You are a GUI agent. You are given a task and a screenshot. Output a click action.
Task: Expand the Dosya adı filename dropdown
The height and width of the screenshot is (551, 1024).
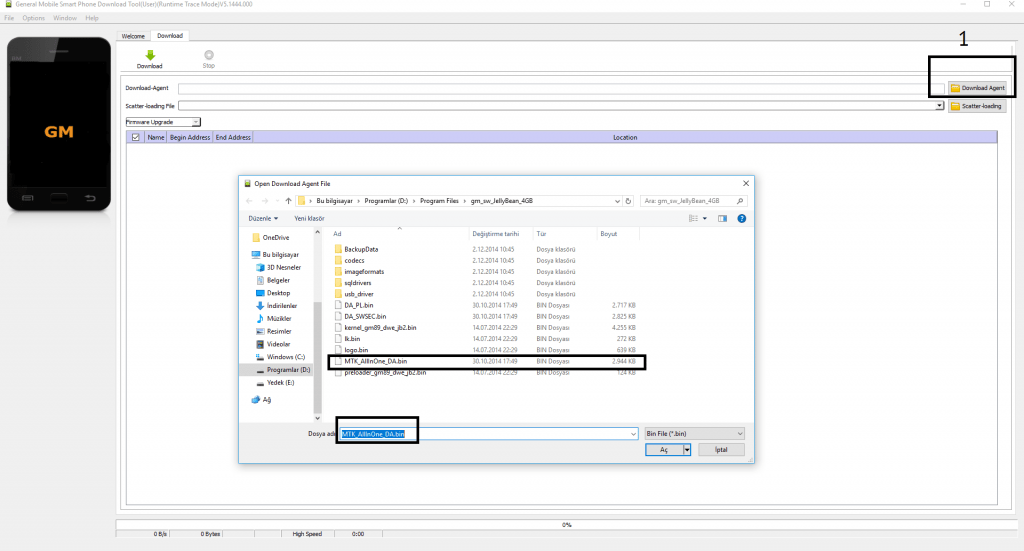coord(633,434)
